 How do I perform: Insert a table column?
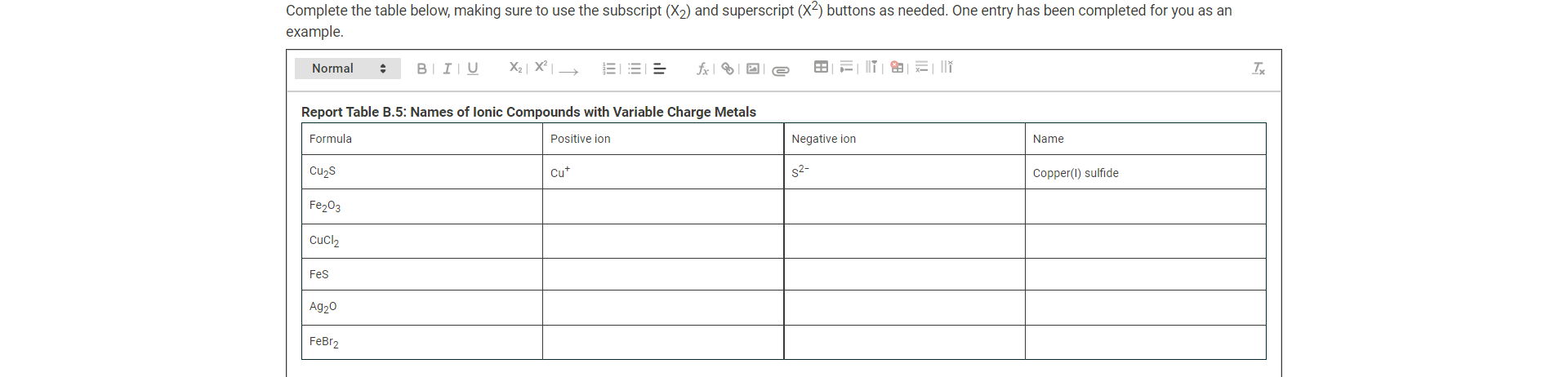tap(871, 67)
